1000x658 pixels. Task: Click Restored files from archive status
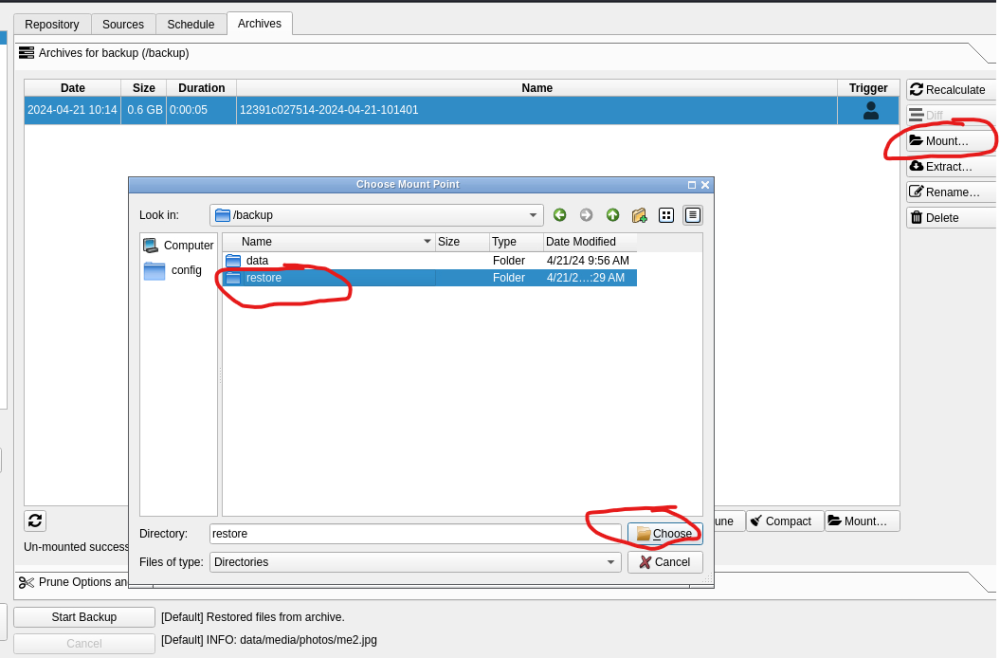click(253, 617)
